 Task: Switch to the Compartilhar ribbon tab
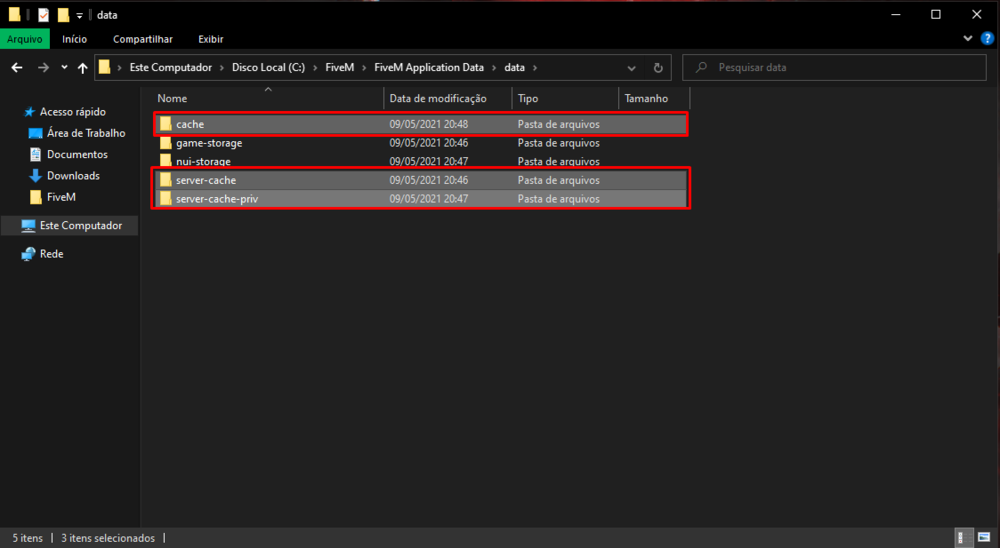pyautogui.click(x=142, y=39)
